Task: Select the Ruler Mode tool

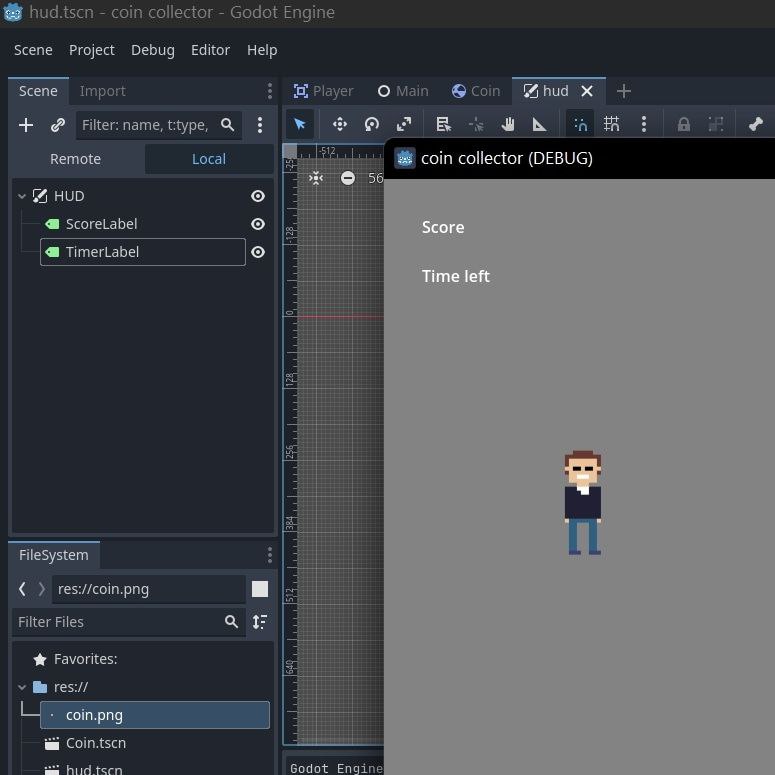Action: (x=539, y=124)
